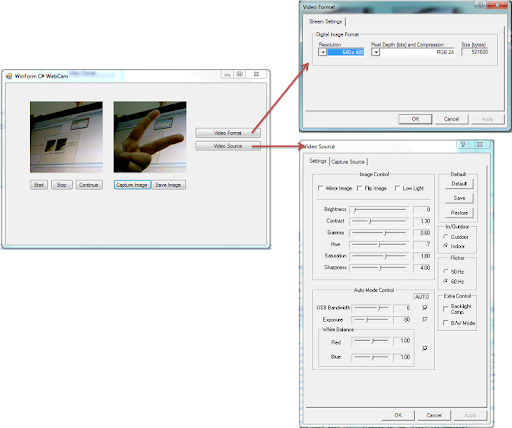
Task: Choose the 50 Hz flicker option
Action: pos(446,271)
